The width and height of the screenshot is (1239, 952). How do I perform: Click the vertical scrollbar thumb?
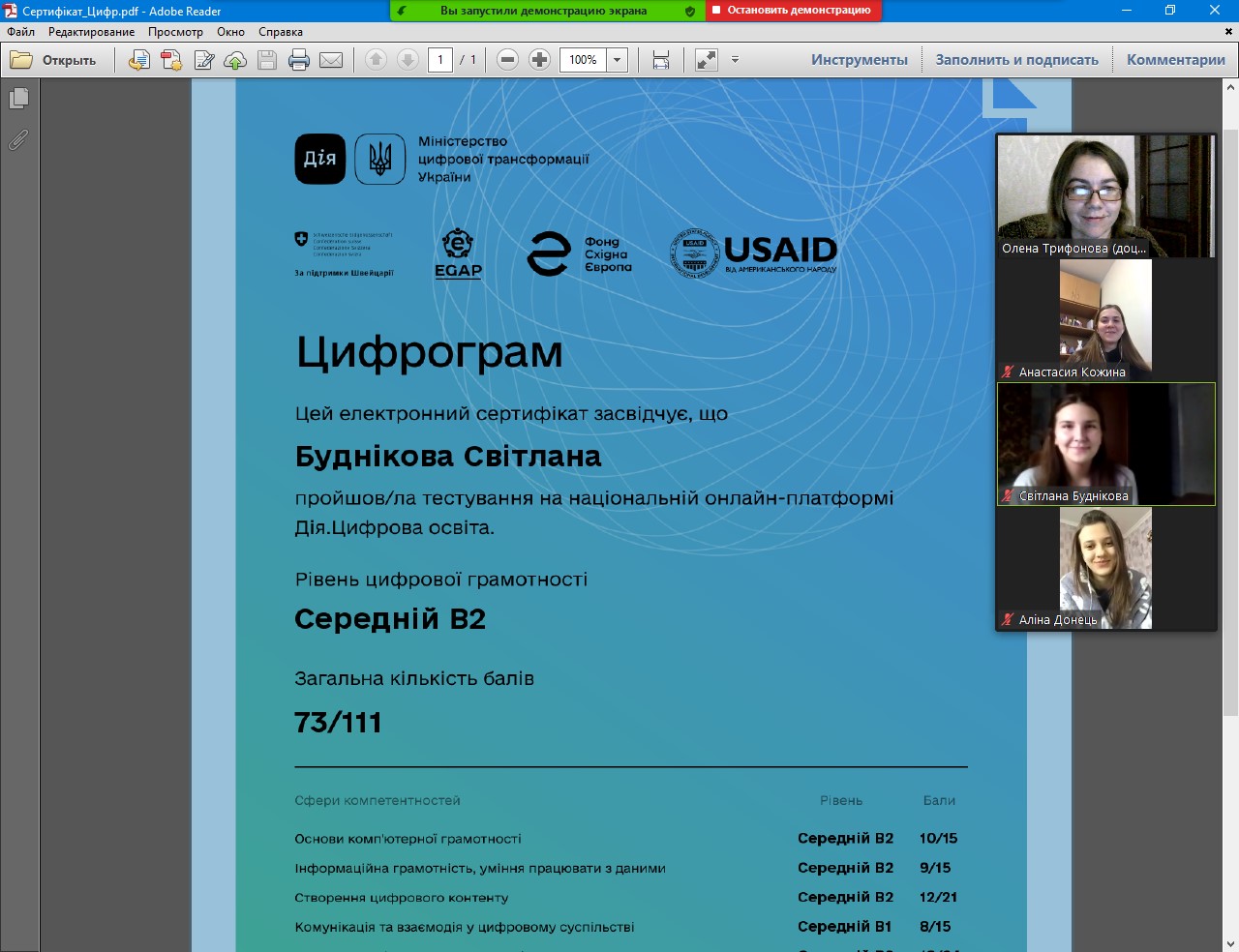[x=1230, y=416]
